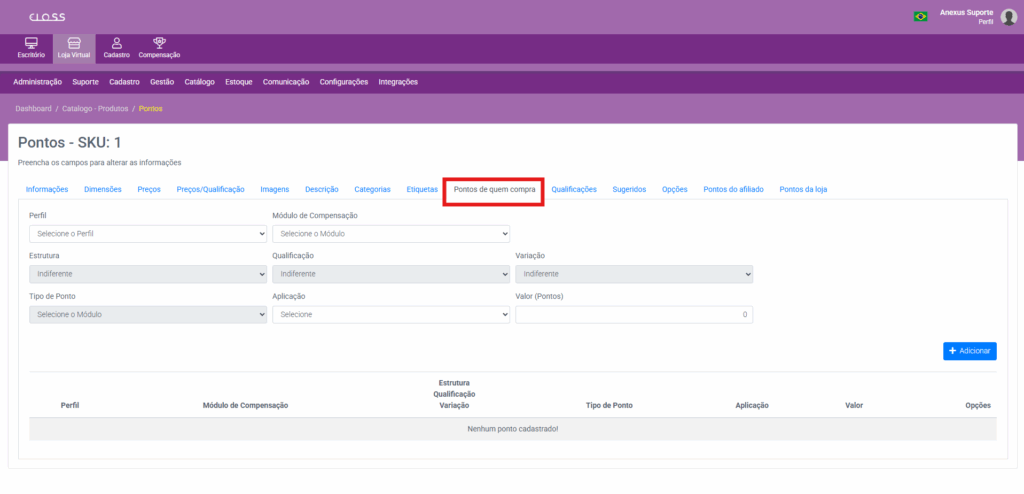The height and width of the screenshot is (494, 1024).
Task: Open the user profile avatar
Action: click(x=1008, y=16)
